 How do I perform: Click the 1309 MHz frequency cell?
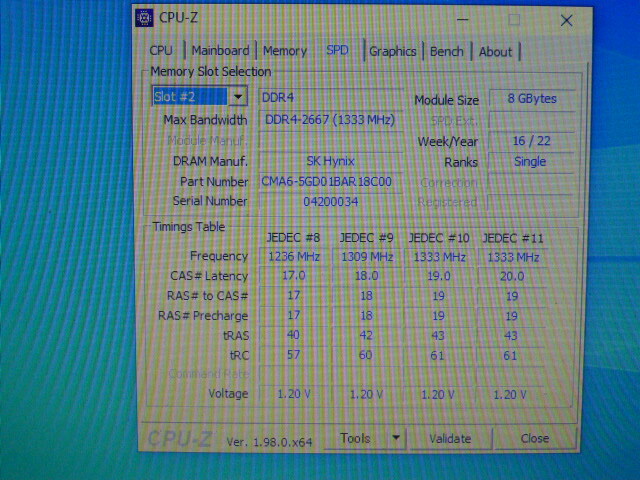coord(367,257)
